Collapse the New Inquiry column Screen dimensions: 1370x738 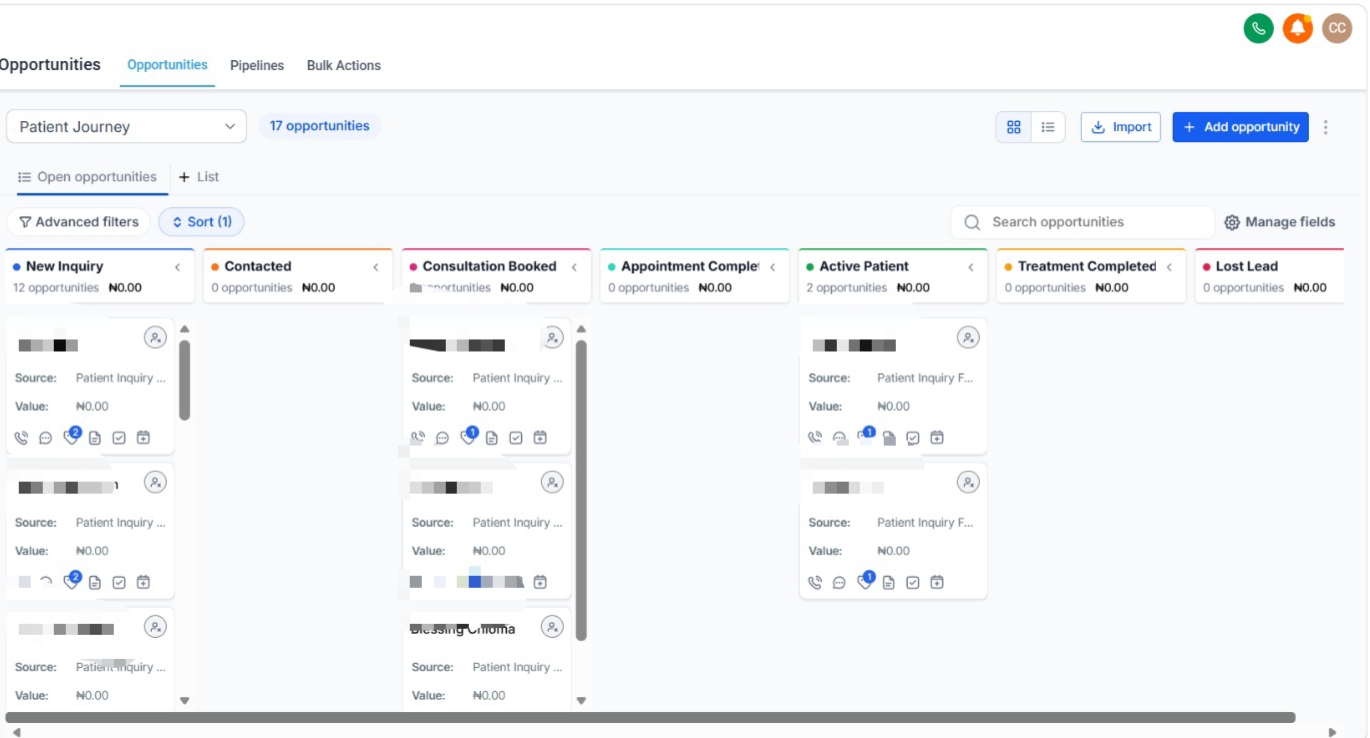(x=178, y=267)
